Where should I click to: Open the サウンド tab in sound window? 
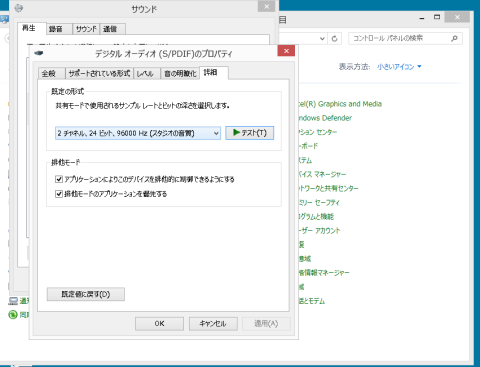[86, 29]
